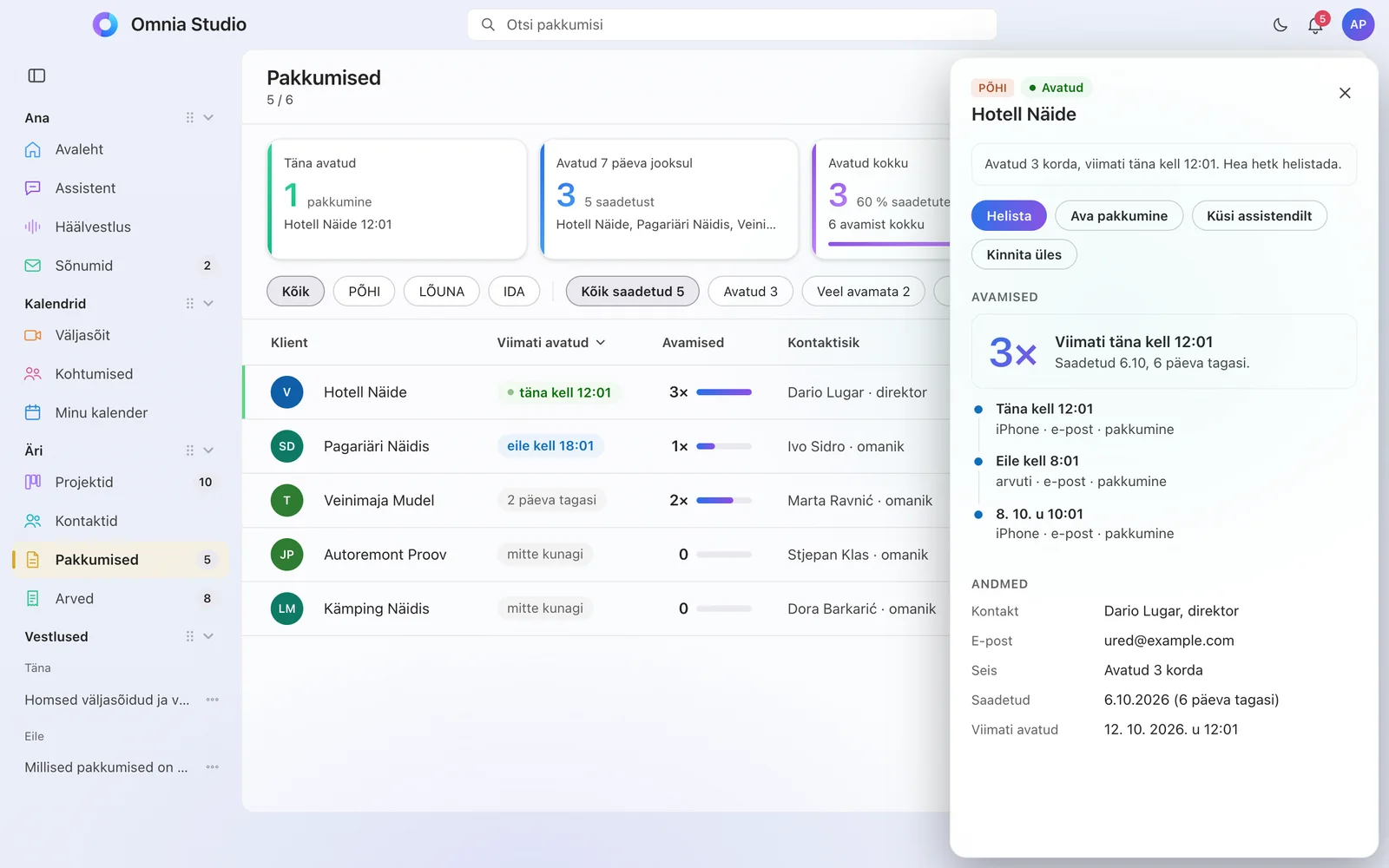Collapse the Vestlused sidebar section

[x=208, y=636]
